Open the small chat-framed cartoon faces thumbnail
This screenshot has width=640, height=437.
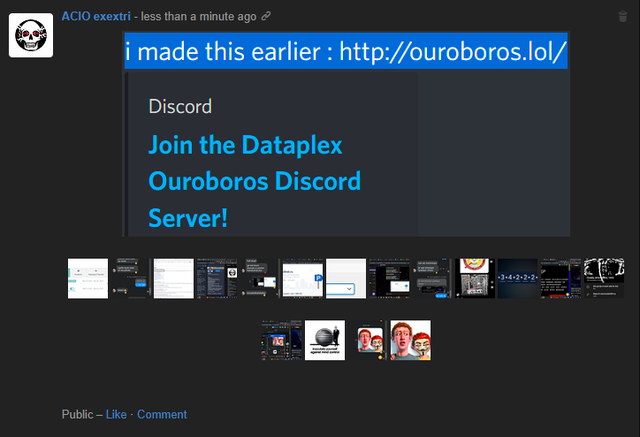(x=368, y=340)
